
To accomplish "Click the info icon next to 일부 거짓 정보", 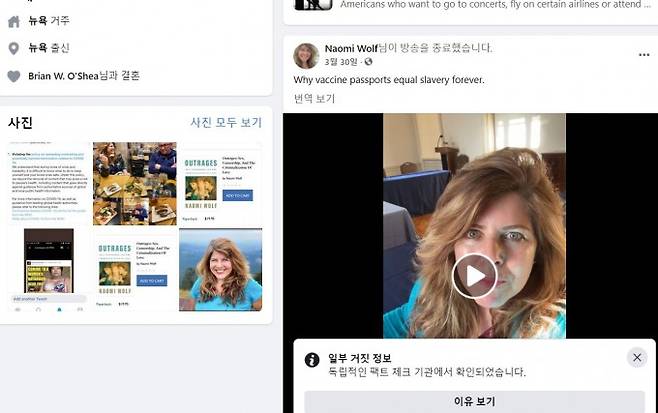I will pyautogui.click(x=312, y=360).
